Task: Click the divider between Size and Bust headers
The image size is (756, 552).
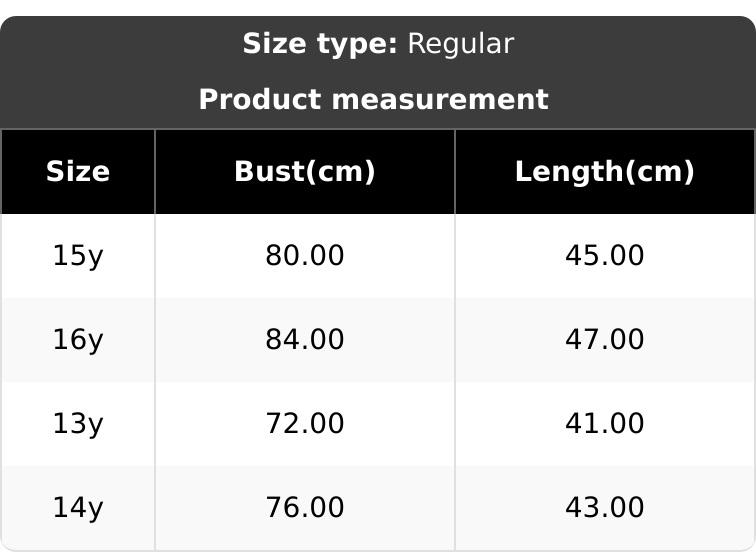Action: point(155,172)
